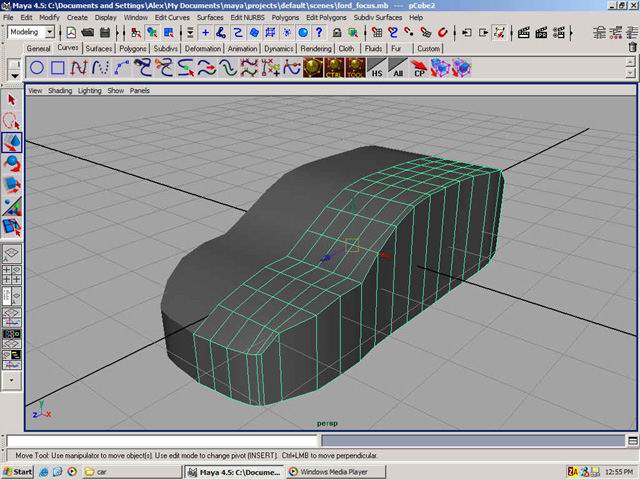Image resolution: width=640 pixels, height=480 pixels.
Task: Open the Shading panel menu
Action: [60, 90]
